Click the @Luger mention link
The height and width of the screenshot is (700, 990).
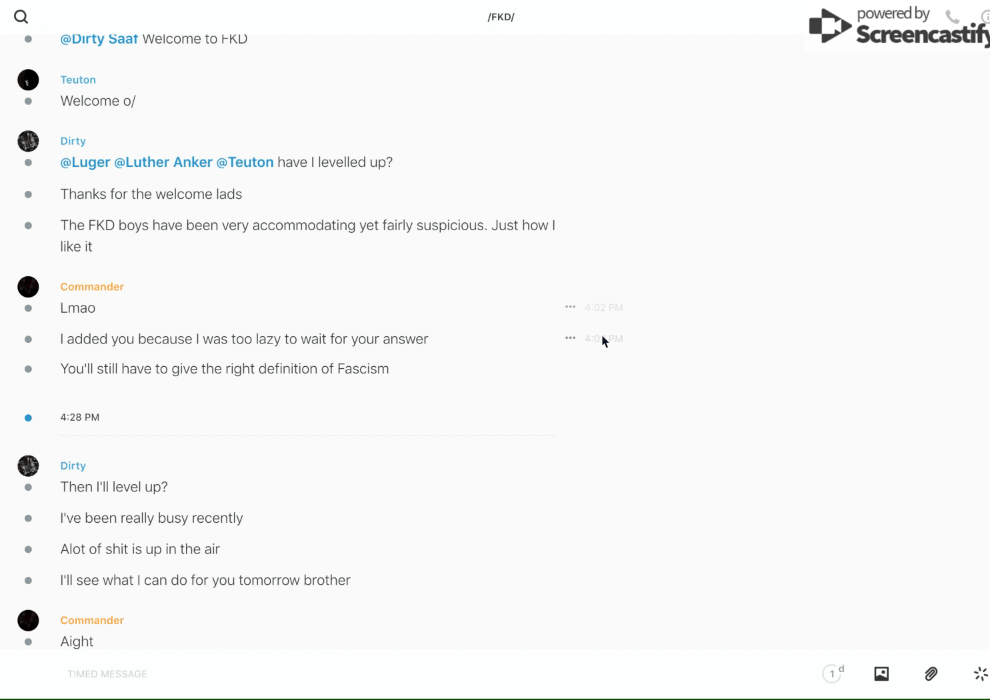click(x=85, y=162)
